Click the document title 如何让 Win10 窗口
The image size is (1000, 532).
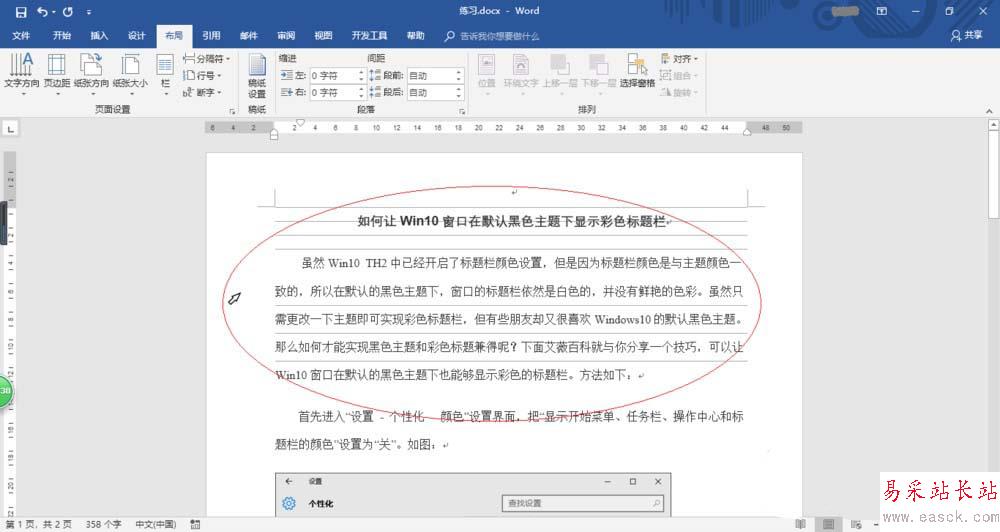click(x=511, y=221)
